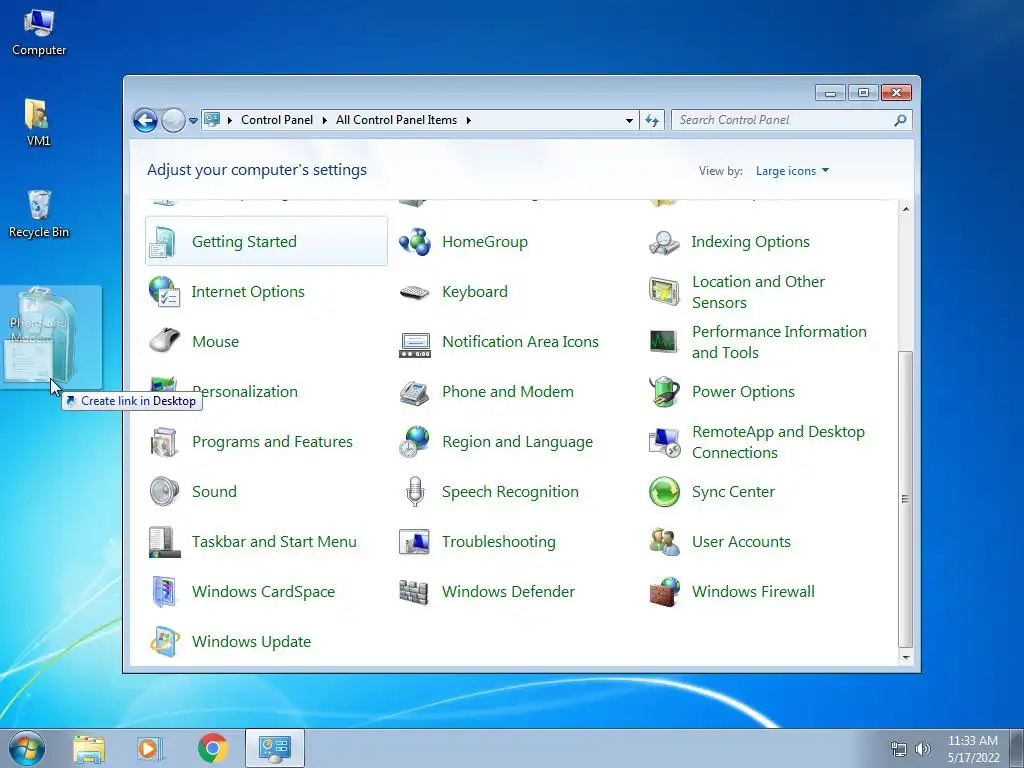
Task: Click the vertical scrollbar thumb
Action: click(x=906, y=498)
